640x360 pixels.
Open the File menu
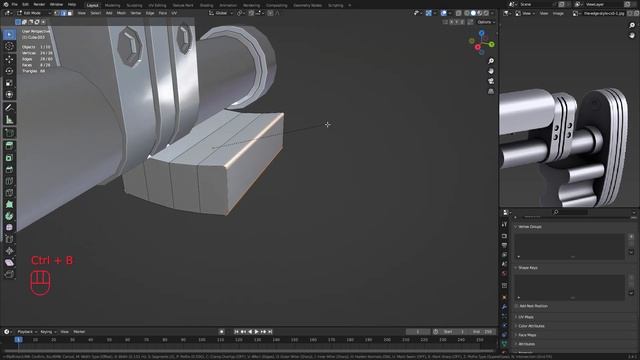point(14,4)
